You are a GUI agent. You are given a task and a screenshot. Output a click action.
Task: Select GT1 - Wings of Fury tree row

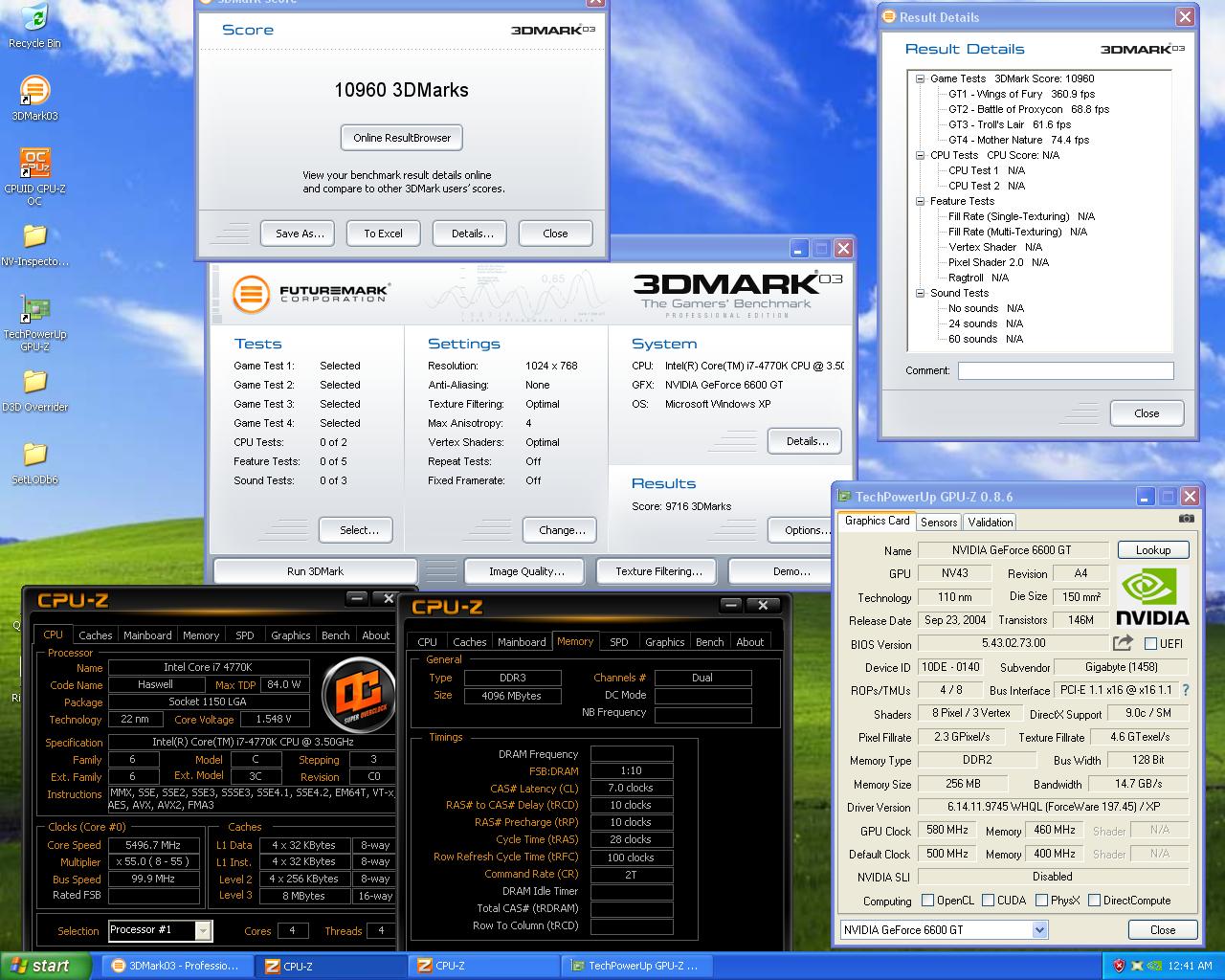click(1021, 94)
